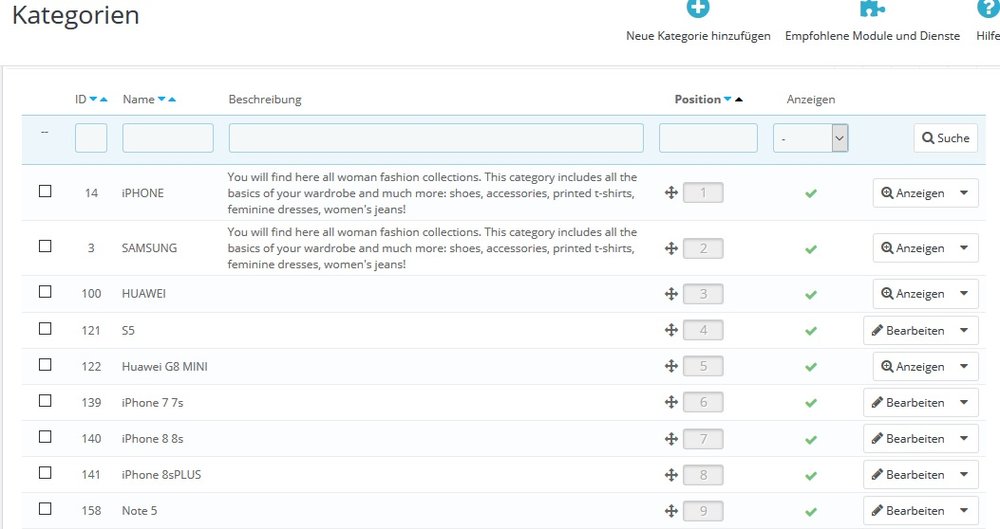1000x529 pixels.
Task: Toggle enabled checkmark for iPhone 8sPLUS
Action: 811,475
